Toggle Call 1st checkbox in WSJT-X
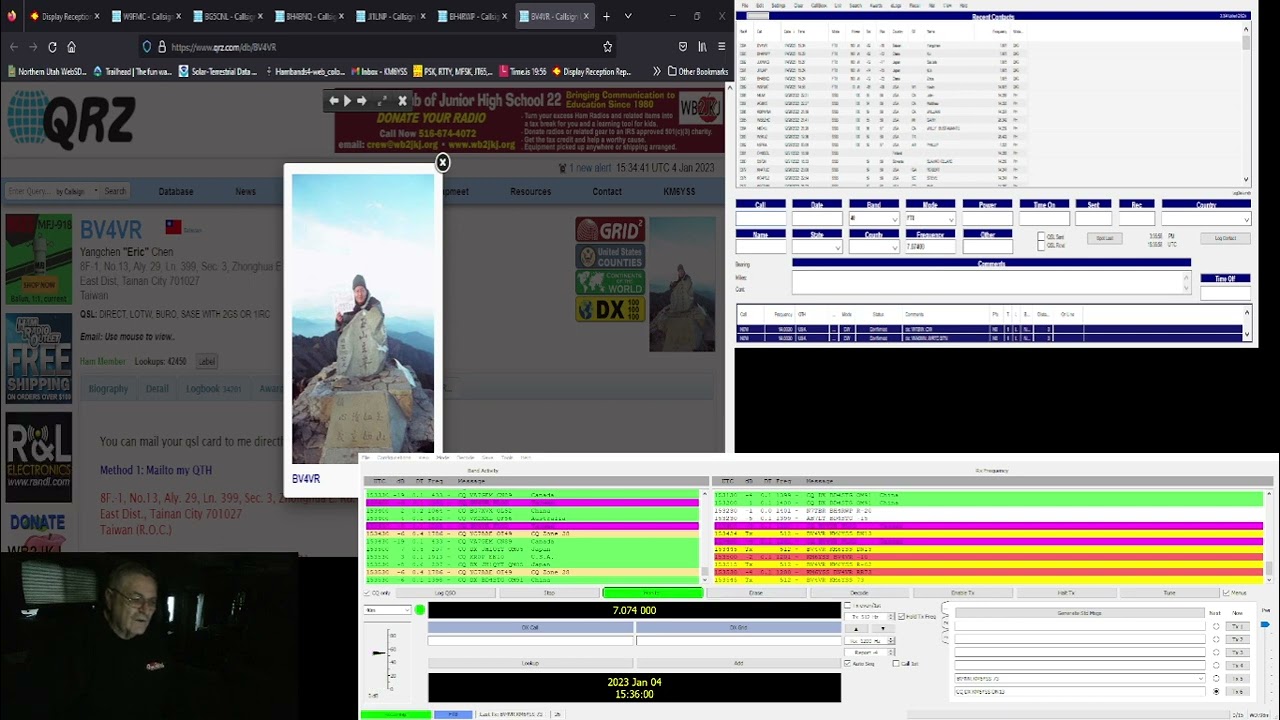Viewport: 1280px width, 720px height. click(x=897, y=663)
